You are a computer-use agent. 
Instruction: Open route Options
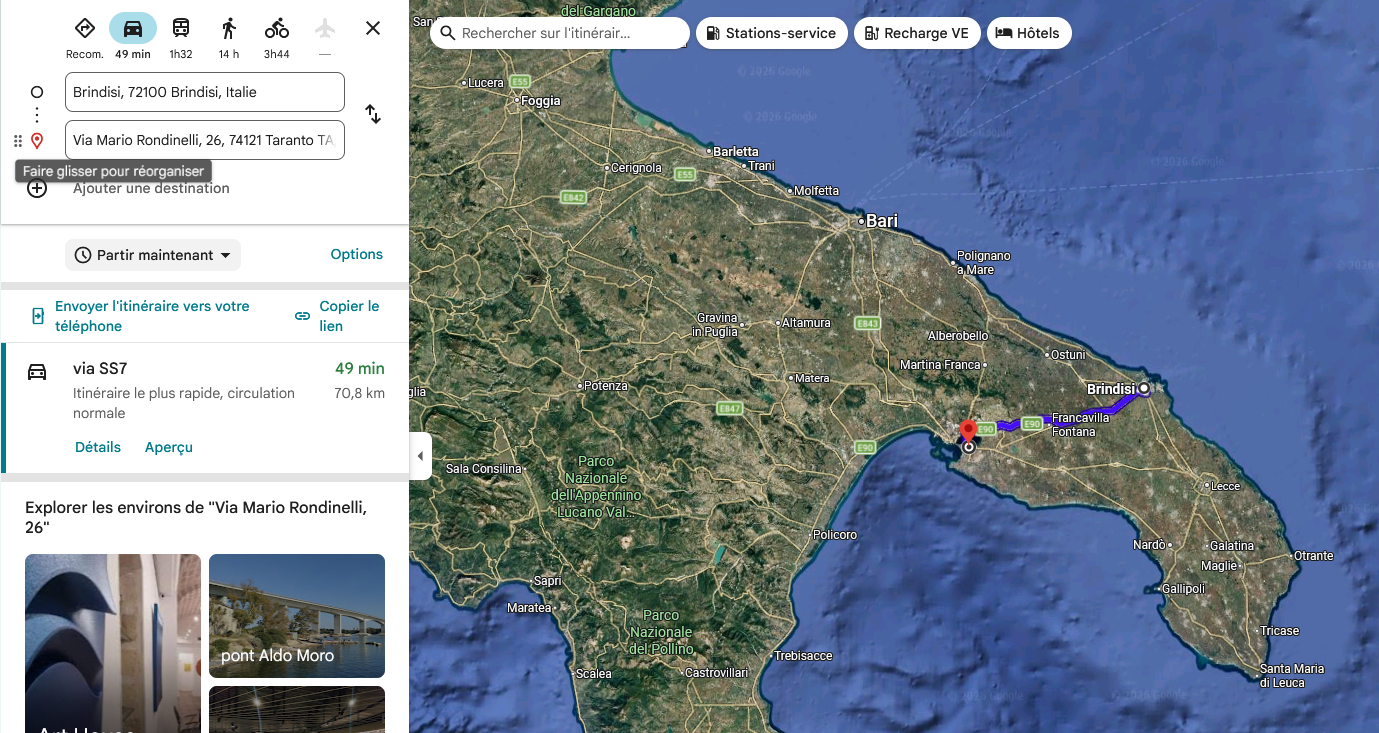click(357, 254)
